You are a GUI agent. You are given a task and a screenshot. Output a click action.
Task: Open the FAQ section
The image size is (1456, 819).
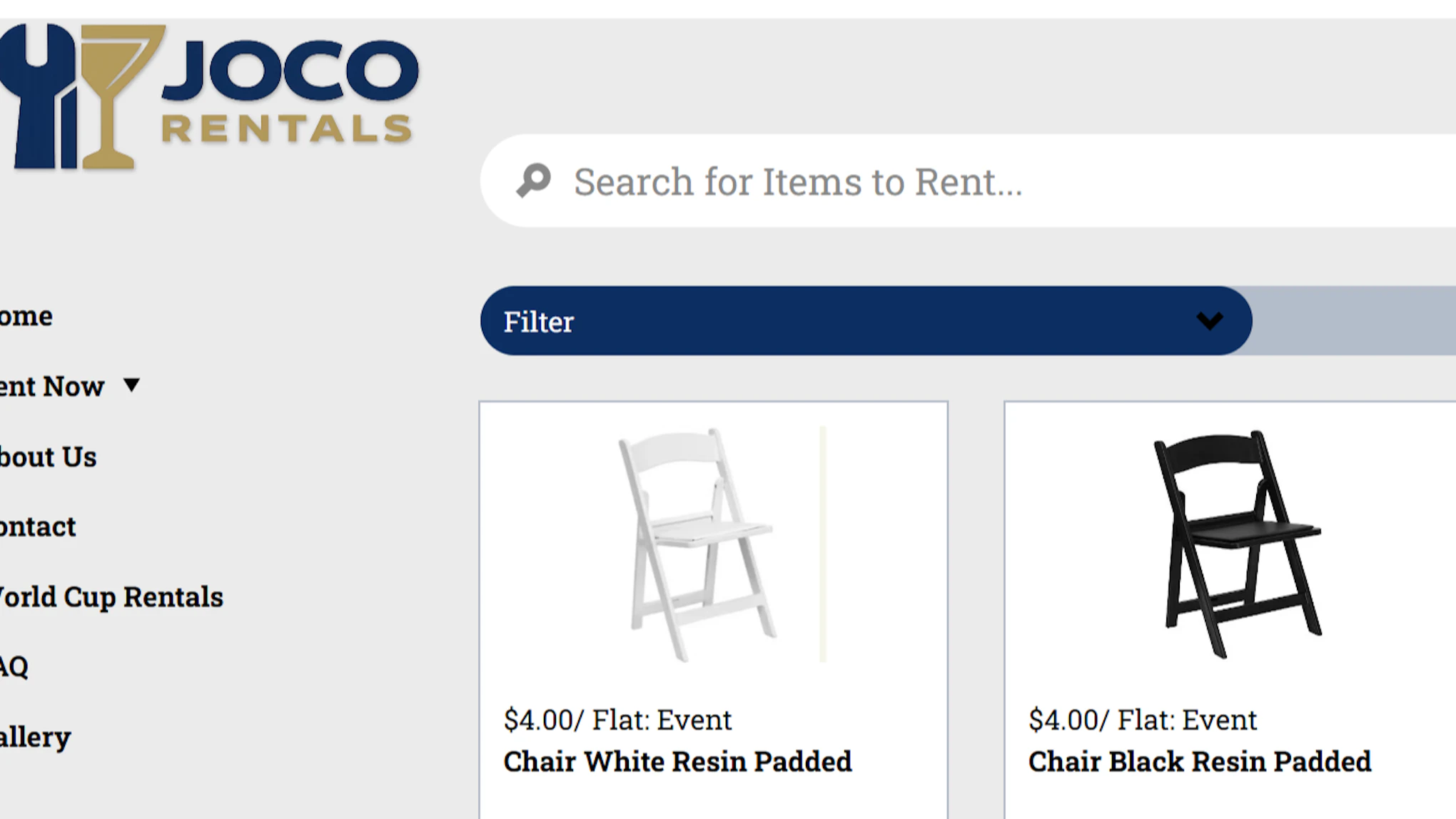(14, 667)
